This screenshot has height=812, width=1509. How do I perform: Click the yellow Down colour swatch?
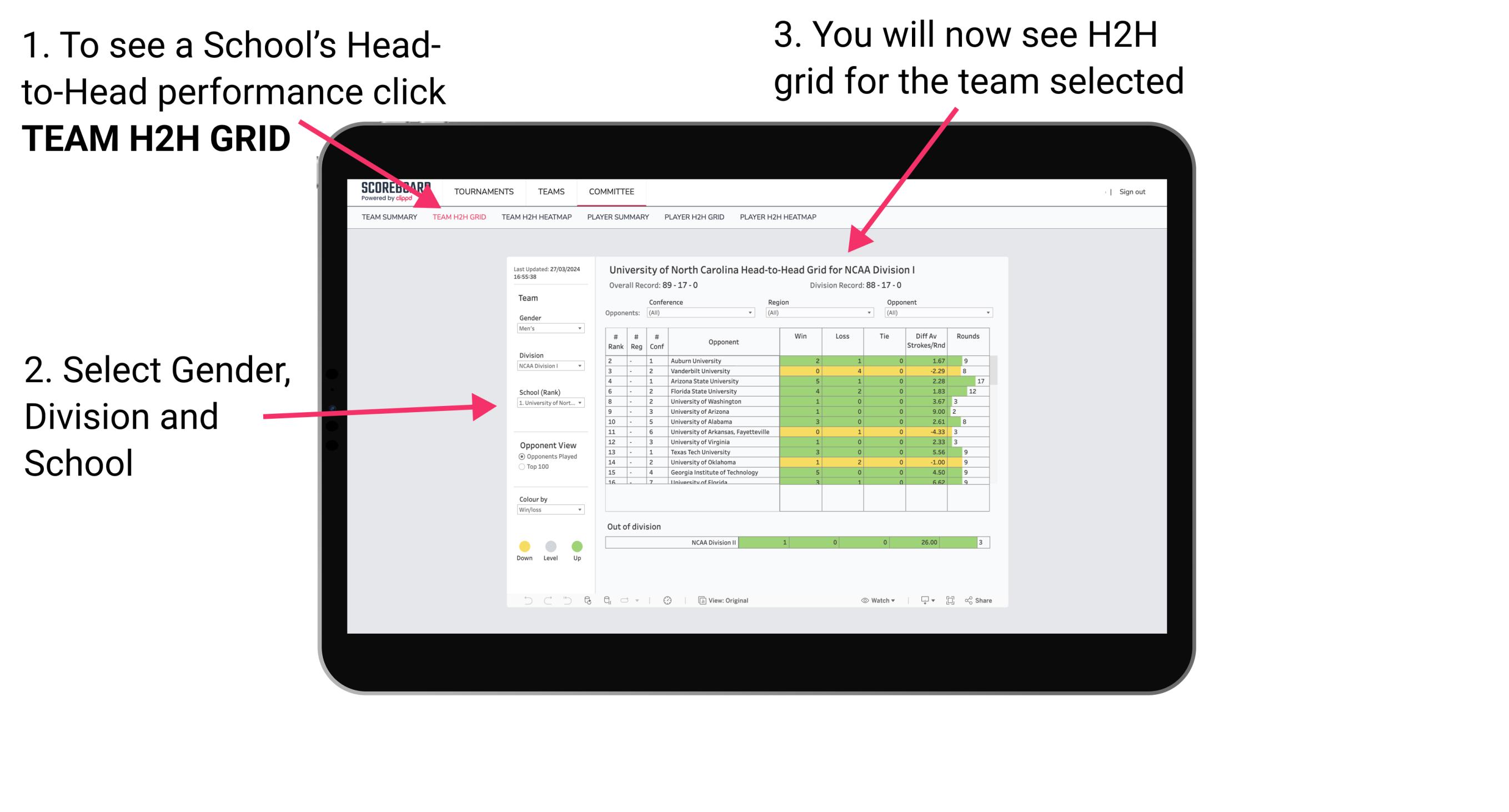pos(525,546)
